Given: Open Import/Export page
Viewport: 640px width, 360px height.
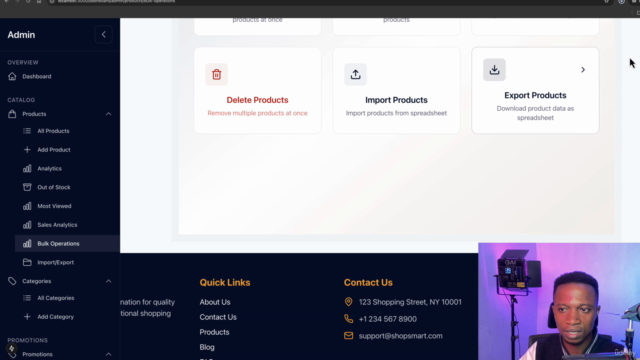Looking at the screenshot, I should 56,262.
